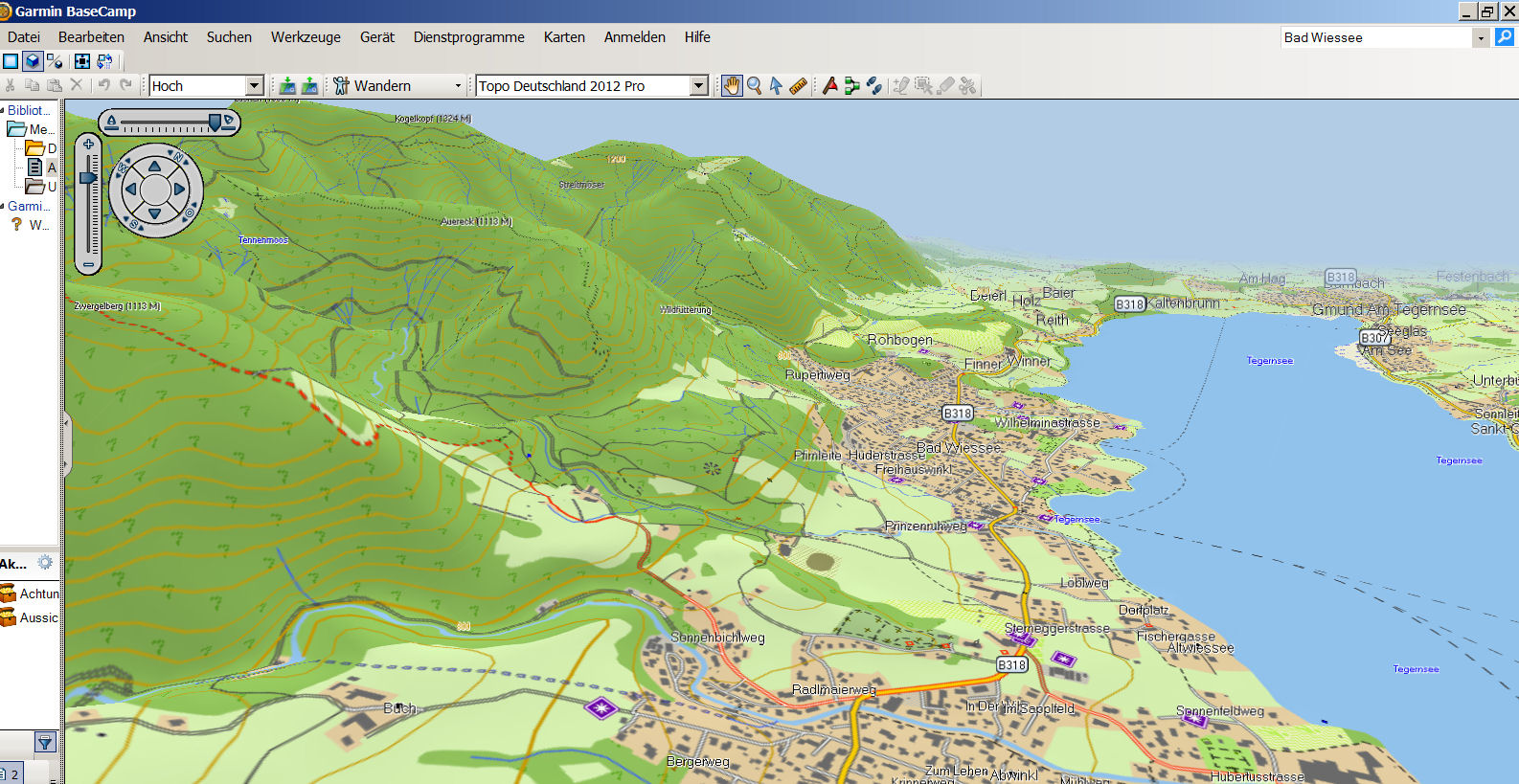Toggle the 3D map view cube icon
This screenshot has width=1519, height=784.
33,61
